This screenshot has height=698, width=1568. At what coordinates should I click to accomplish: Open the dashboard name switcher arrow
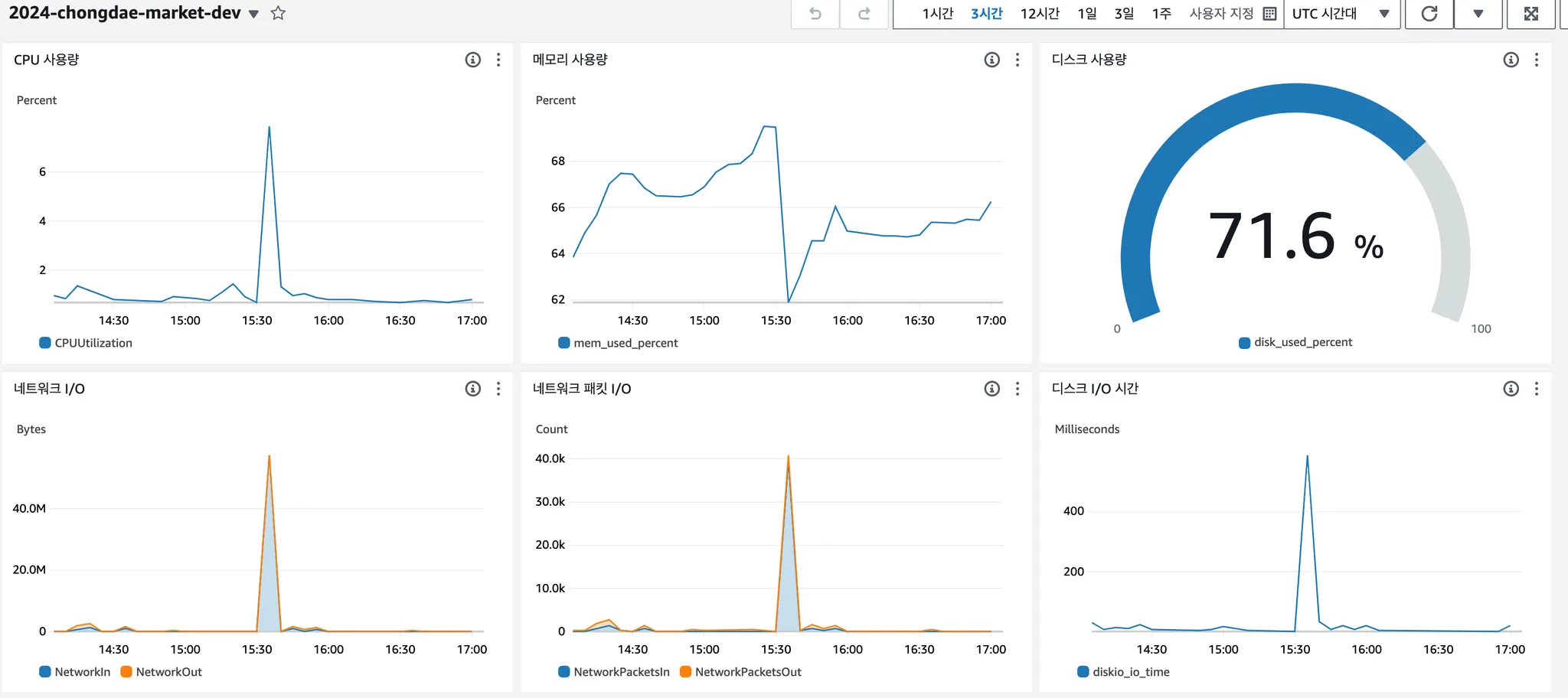253,14
